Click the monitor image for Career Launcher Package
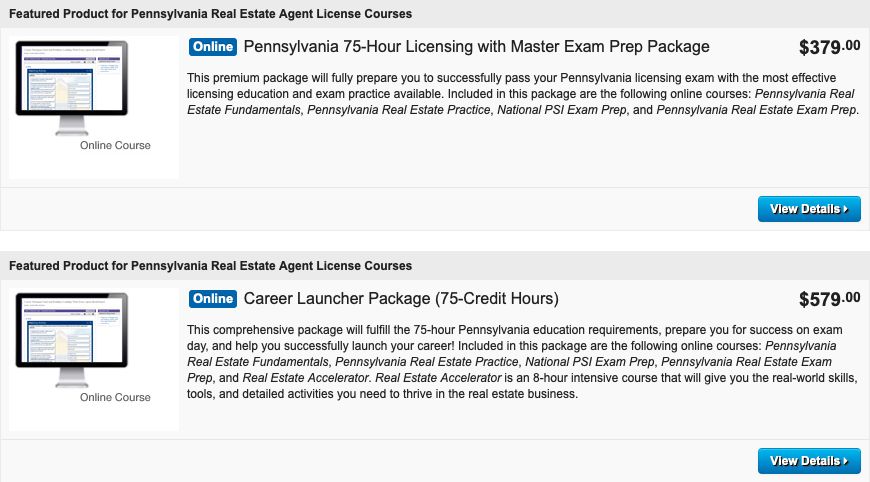Image resolution: width=870 pixels, height=482 pixels. tap(72, 339)
